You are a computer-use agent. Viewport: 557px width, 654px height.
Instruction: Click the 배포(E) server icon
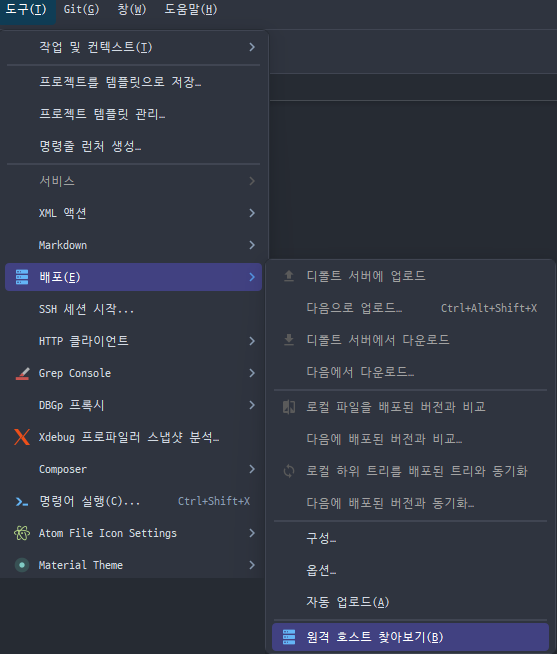[x=22, y=277]
